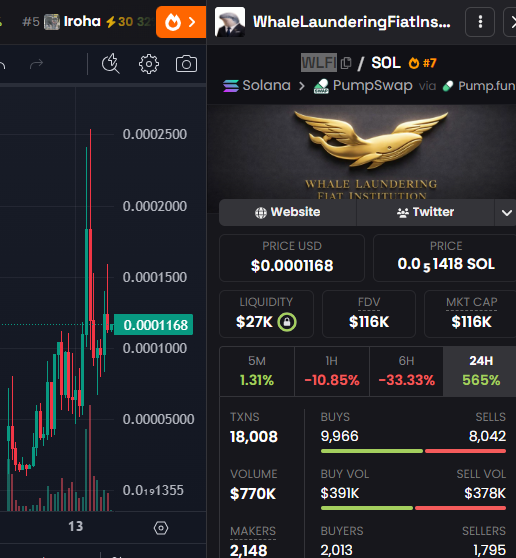Click the VOLUME $770K value
This screenshot has height=558, width=516.
253,494
